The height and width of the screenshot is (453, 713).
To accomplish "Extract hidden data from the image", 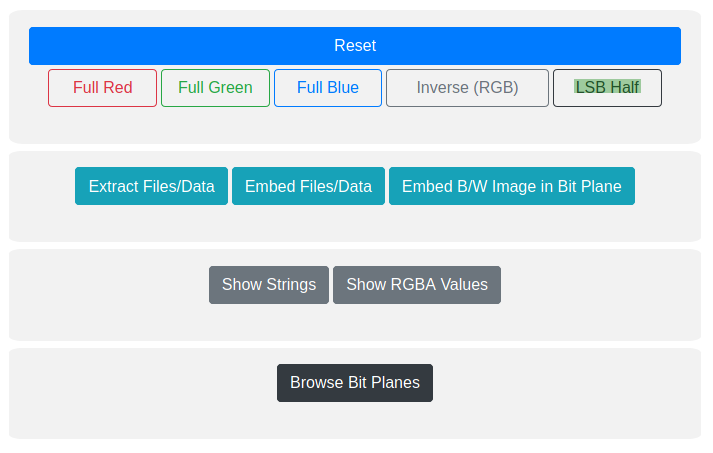I will (151, 186).
